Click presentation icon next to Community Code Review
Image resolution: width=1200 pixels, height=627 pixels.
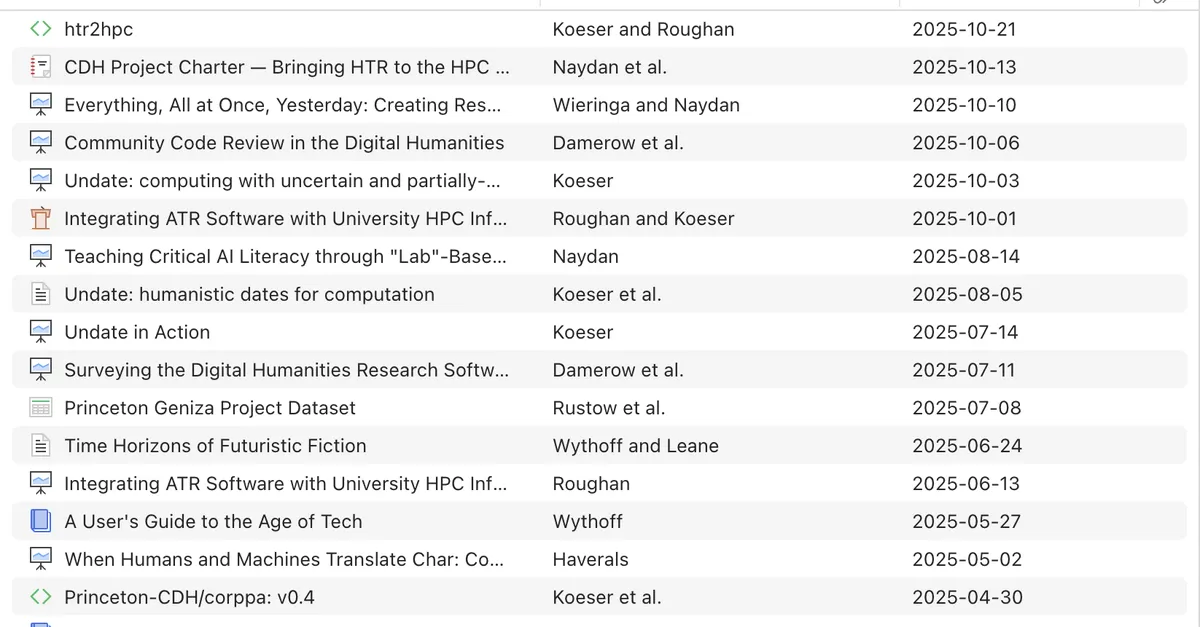(40, 143)
